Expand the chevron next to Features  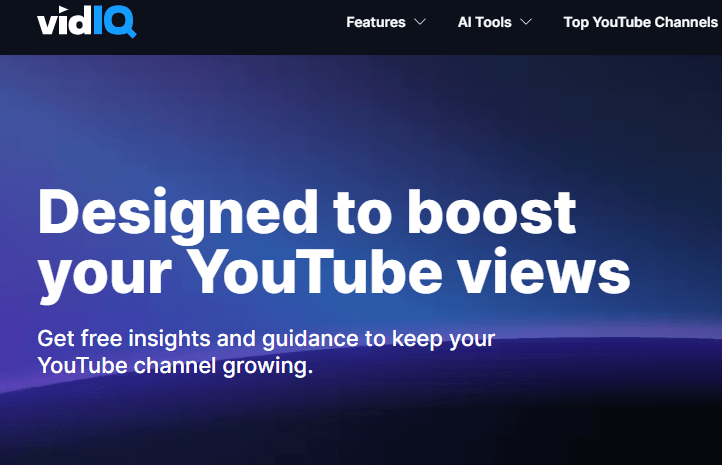(419, 22)
